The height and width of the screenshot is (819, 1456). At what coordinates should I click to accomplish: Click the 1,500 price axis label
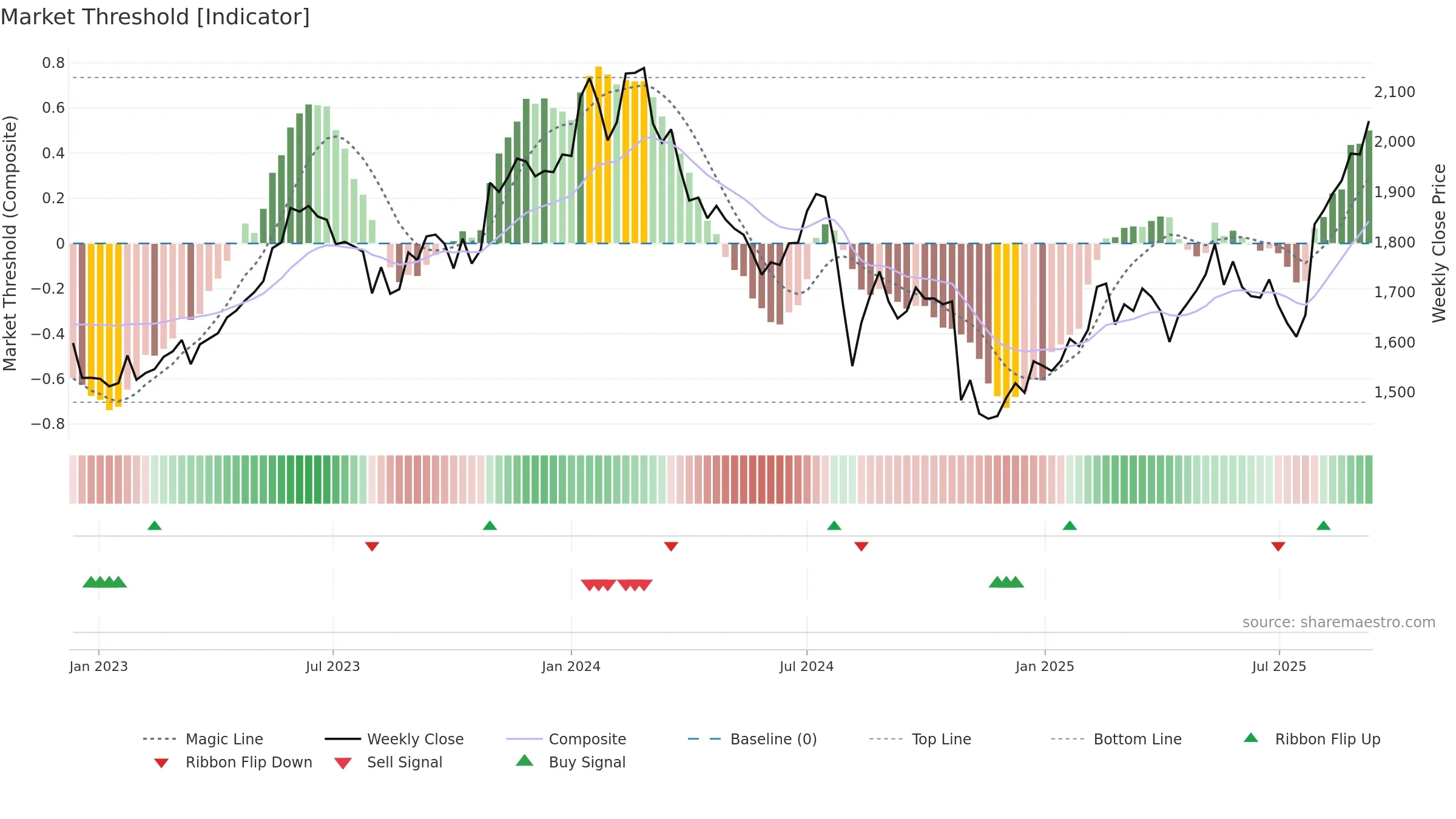click(x=1395, y=393)
